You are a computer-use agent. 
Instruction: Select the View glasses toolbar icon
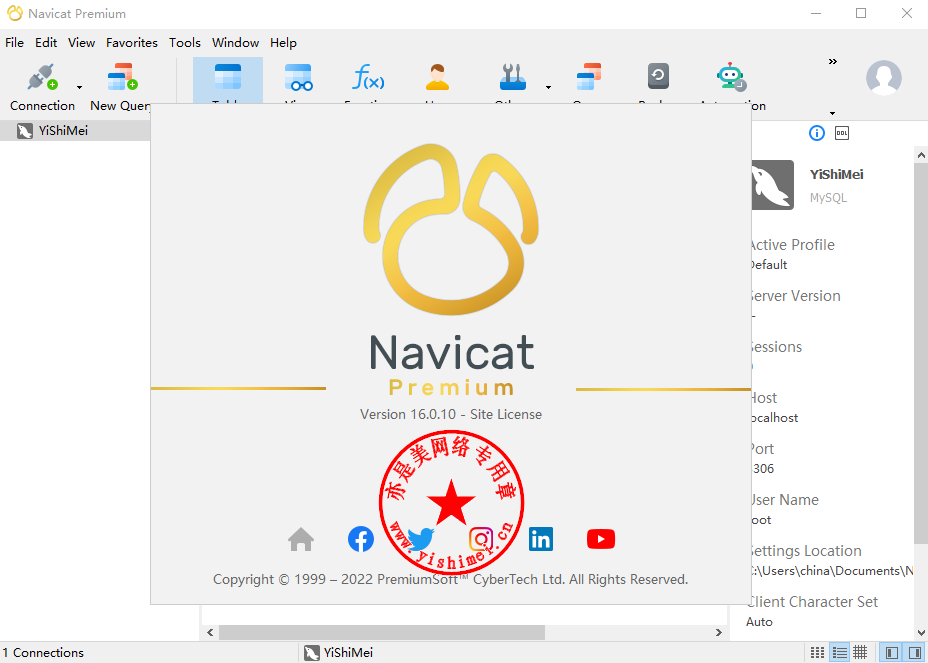tap(298, 77)
